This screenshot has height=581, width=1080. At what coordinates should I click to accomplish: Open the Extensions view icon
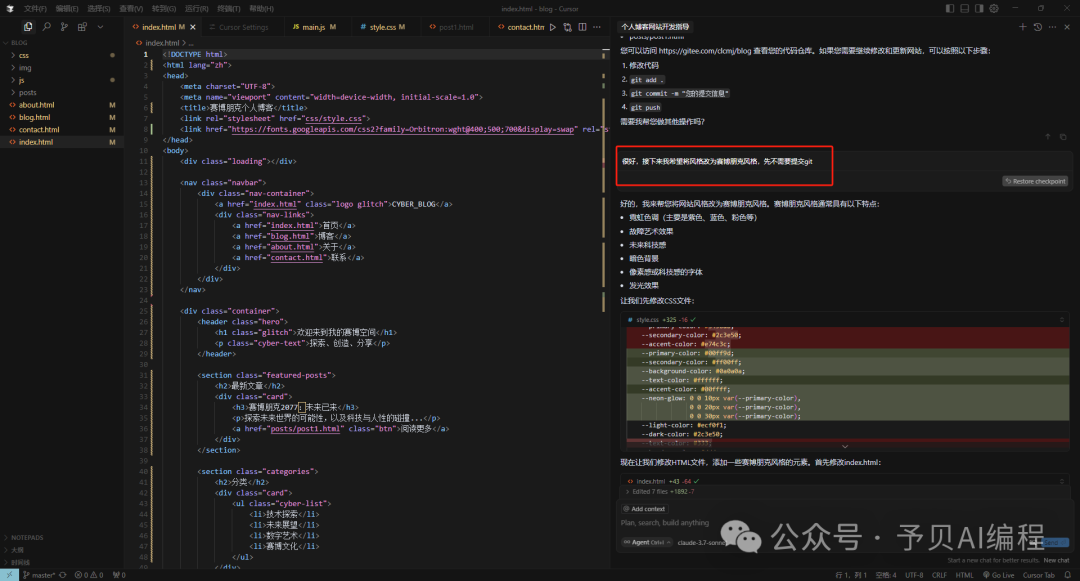click(x=82, y=27)
